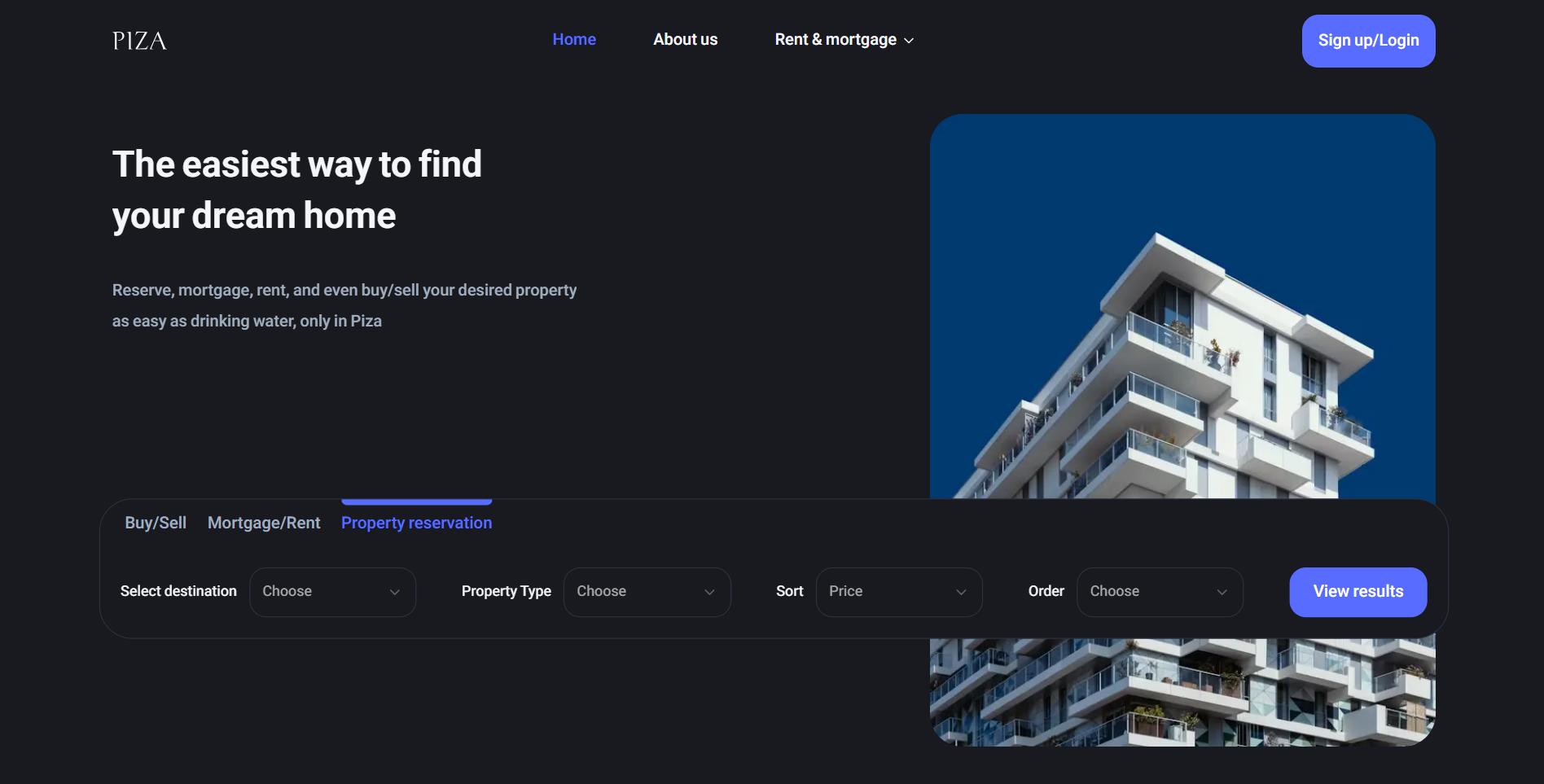Click the Select destination chevron icon

[x=395, y=592]
